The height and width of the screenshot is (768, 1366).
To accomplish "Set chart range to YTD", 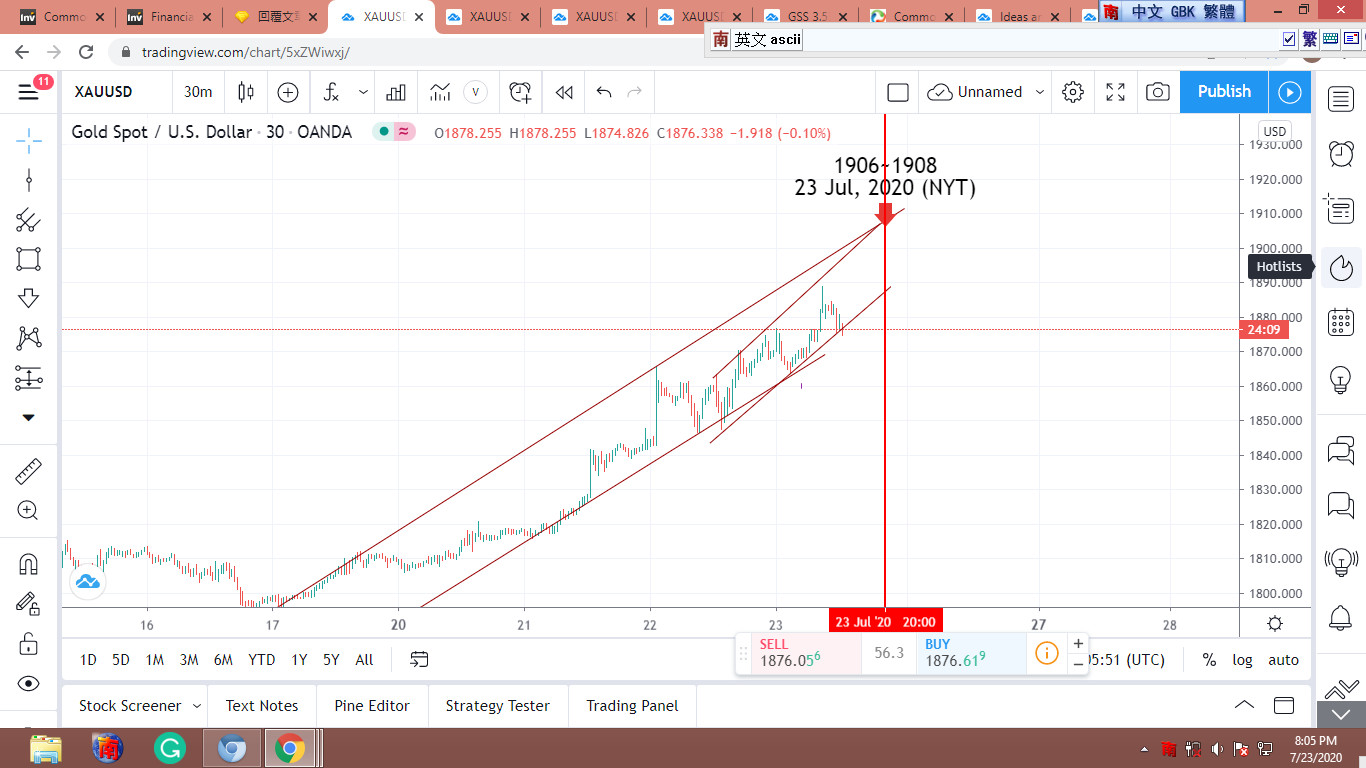I will 262,659.
